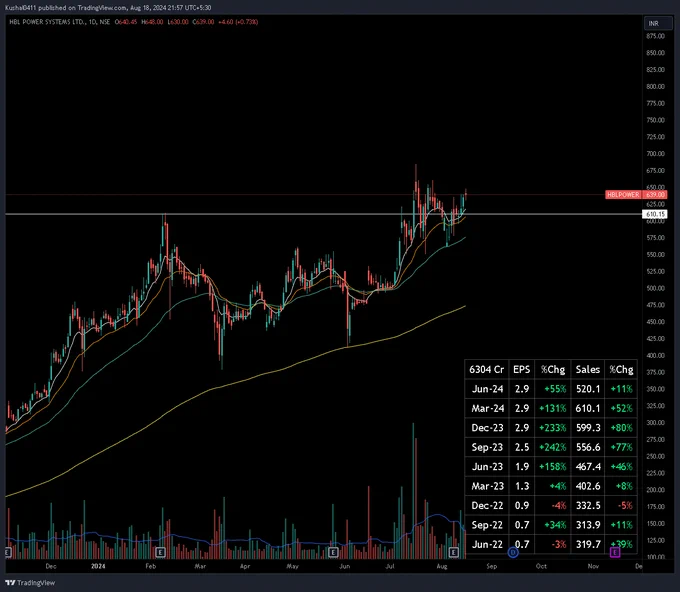Click the 'Dec-23' row label

coord(487,428)
